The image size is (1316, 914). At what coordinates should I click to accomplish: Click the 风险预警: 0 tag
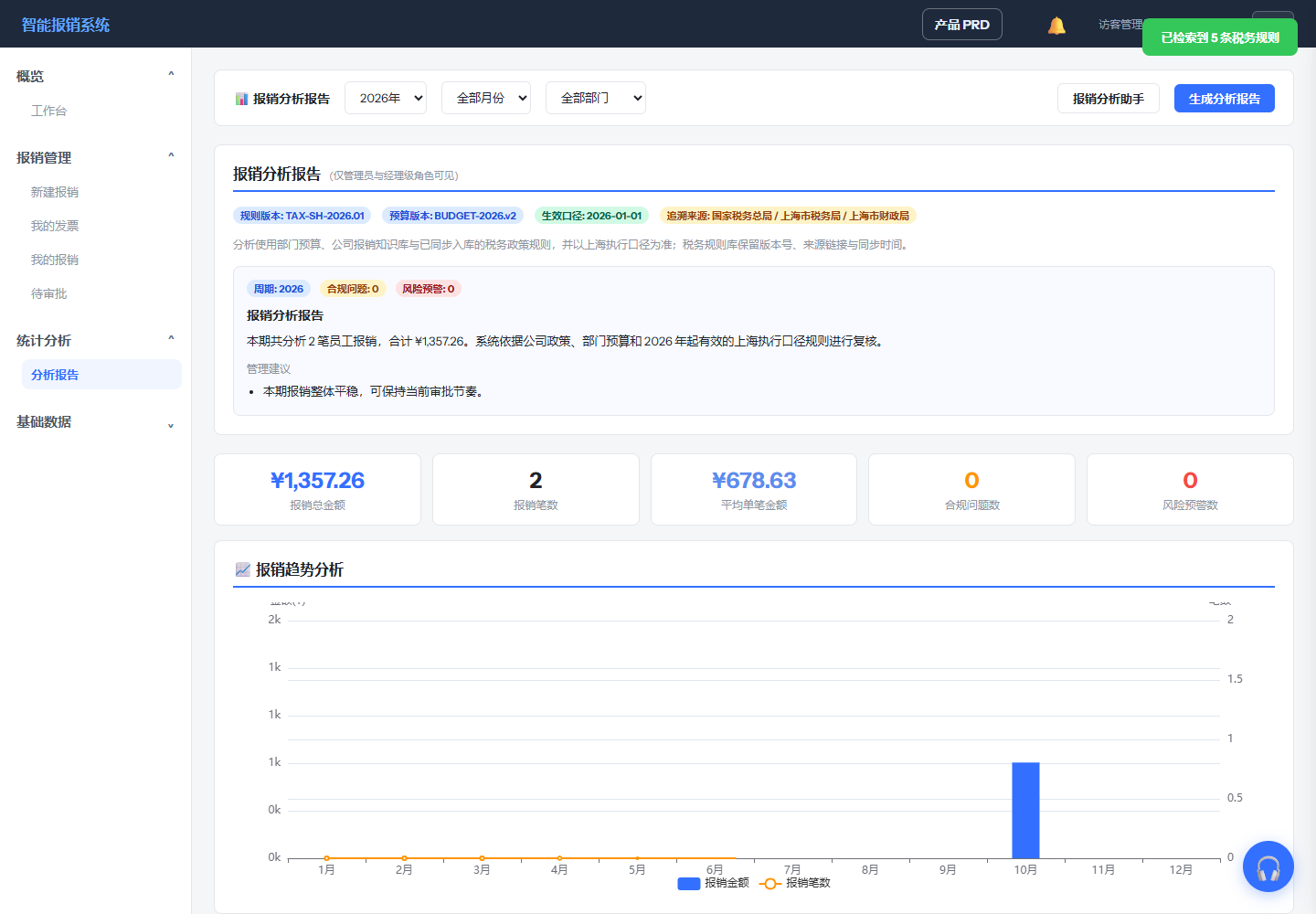pos(429,289)
